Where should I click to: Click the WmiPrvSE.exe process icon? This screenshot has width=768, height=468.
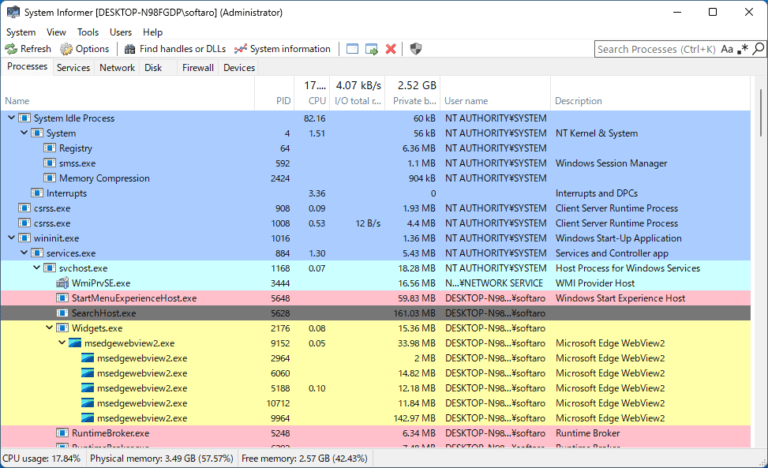62,283
